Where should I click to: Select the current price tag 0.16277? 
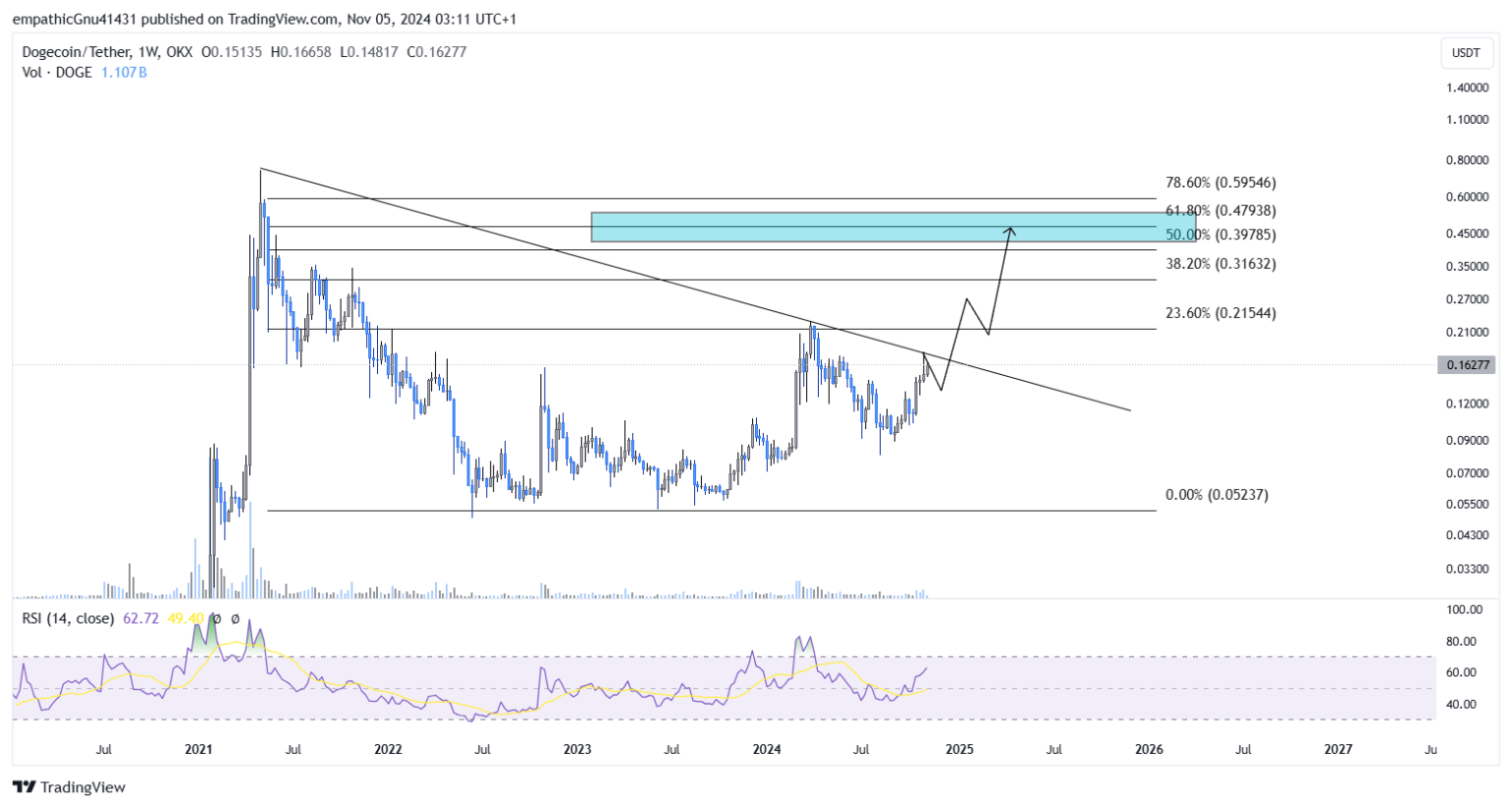click(x=1466, y=365)
